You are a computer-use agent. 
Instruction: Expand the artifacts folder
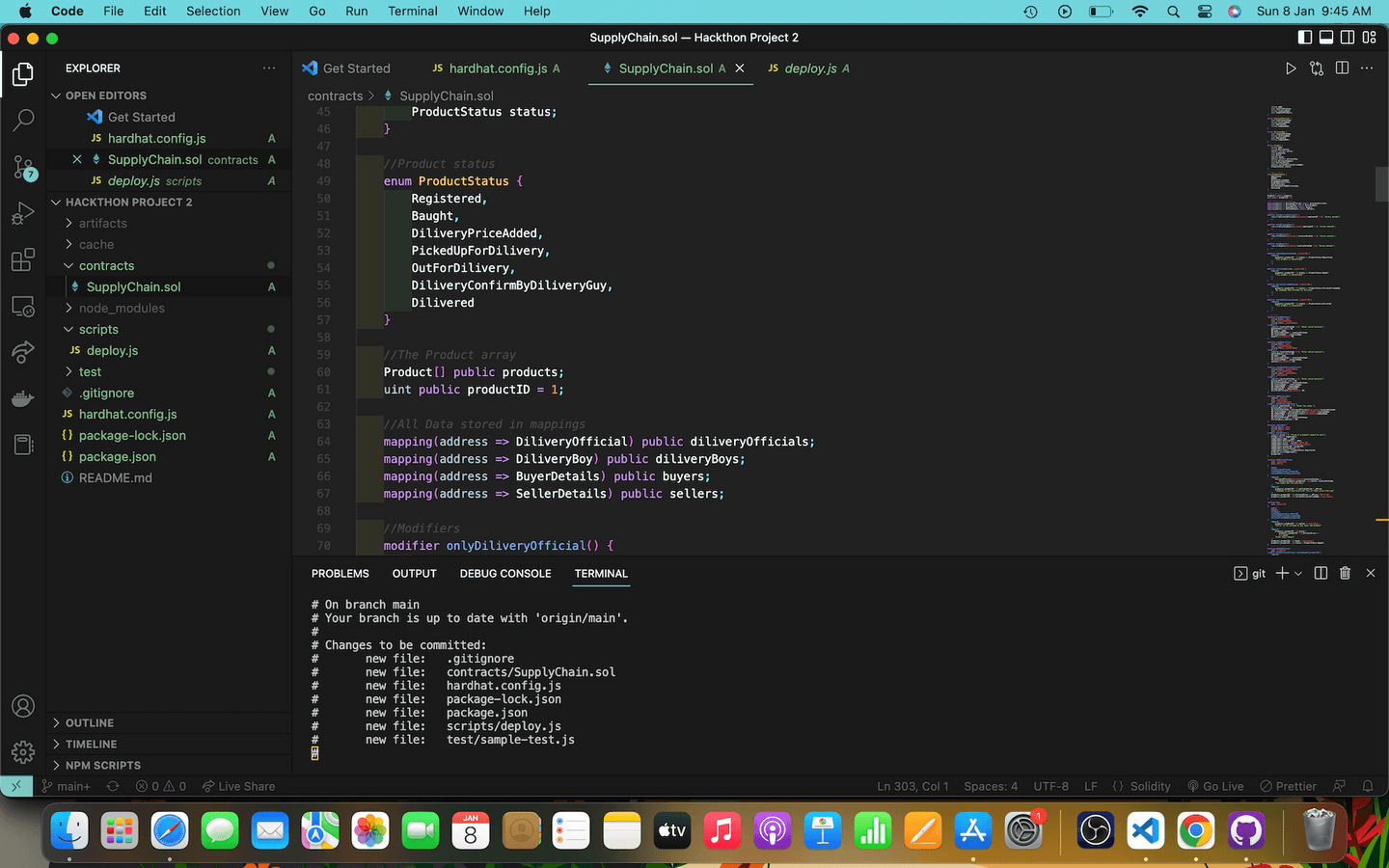pyautogui.click(x=102, y=223)
